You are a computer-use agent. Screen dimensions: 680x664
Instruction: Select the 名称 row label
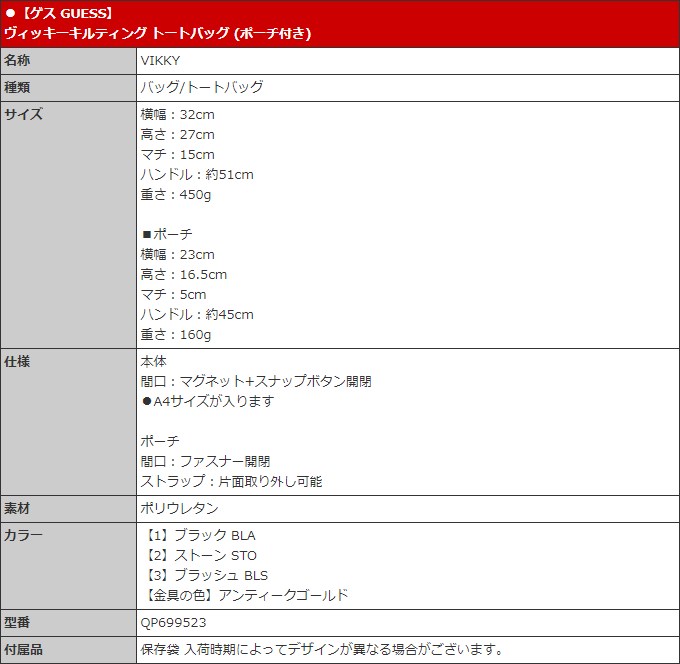click(x=17, y=60)
